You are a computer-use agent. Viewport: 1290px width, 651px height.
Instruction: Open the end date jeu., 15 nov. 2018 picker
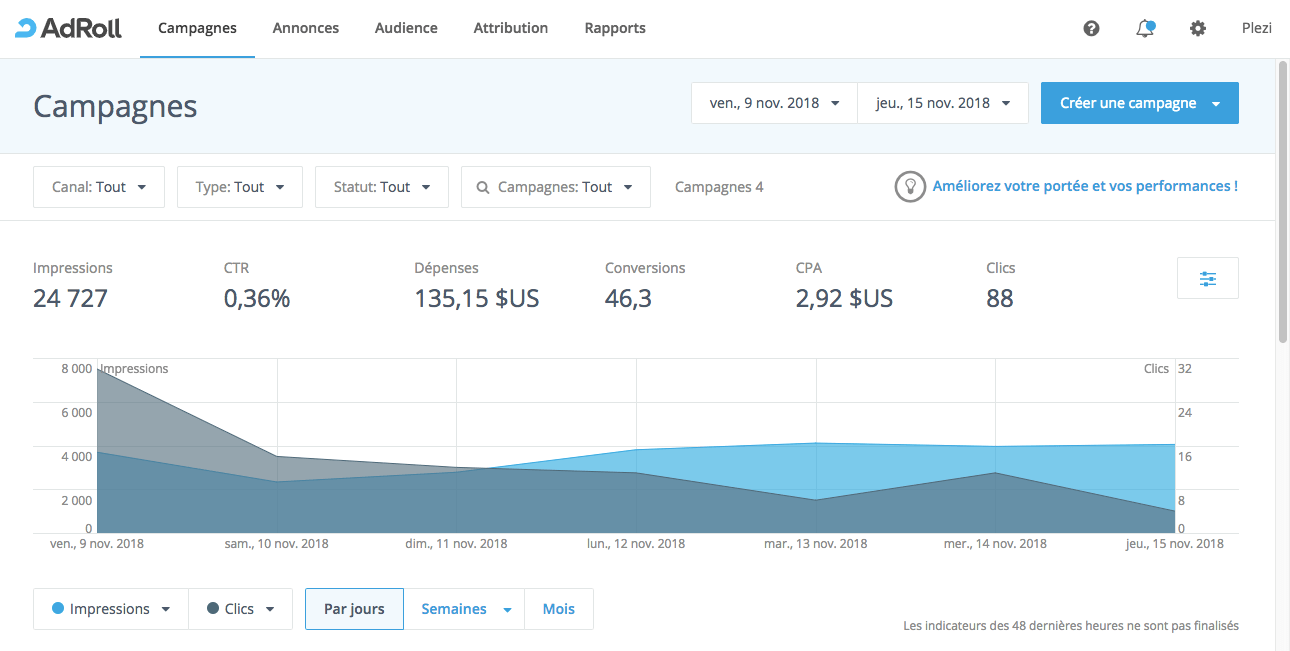pos(943,103)
